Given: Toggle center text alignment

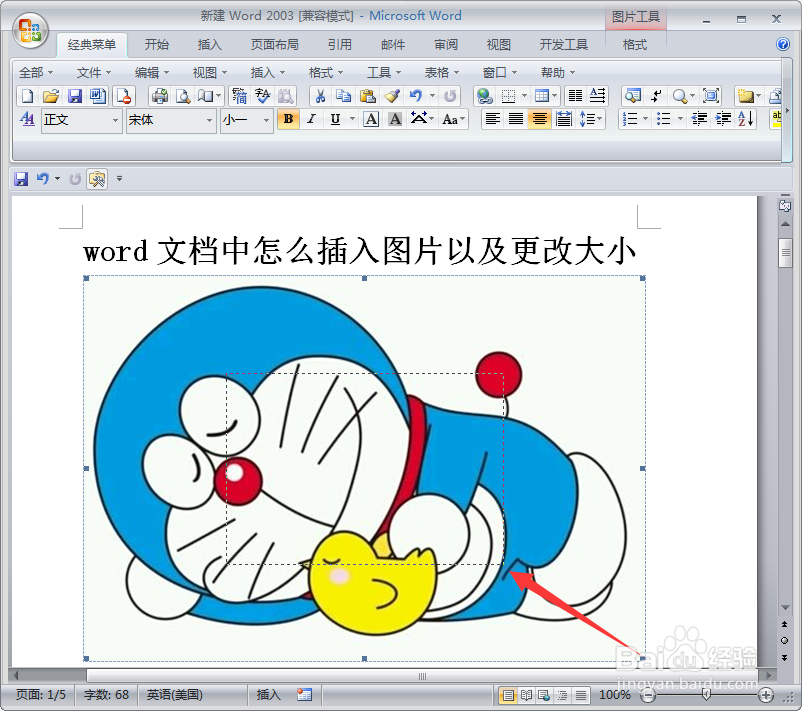Looking at the screenshot, I should (540, 120).
